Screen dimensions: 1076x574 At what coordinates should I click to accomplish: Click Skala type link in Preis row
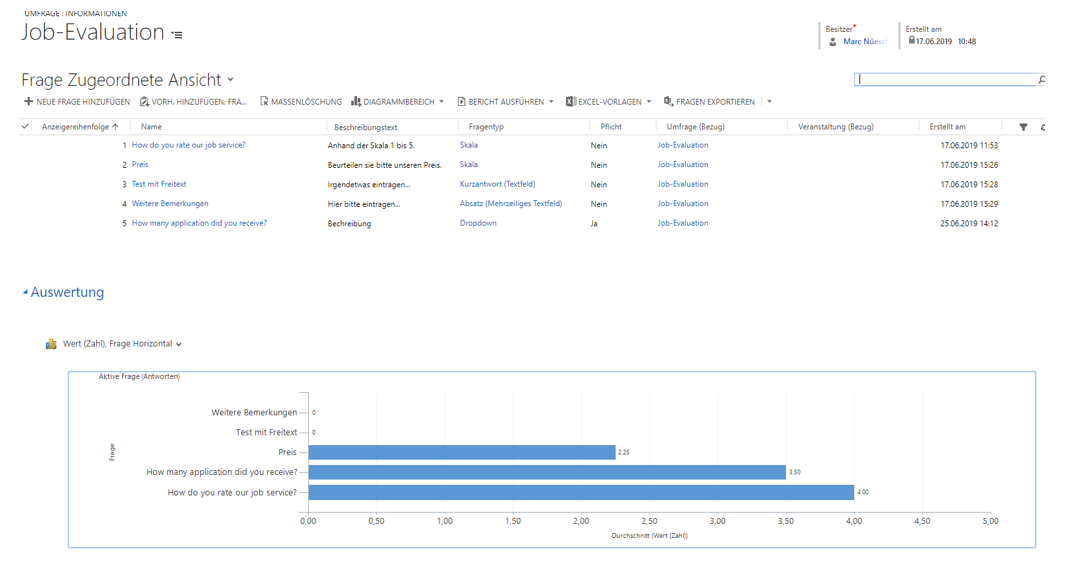click(x=469, y=165)
